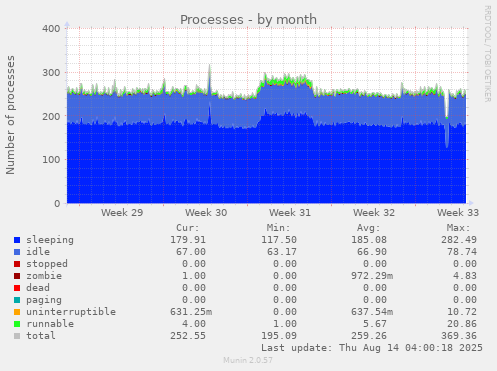Click the zombie legend color swatch
This screenshot has width=497, height=371.
click(x=17, y=276)
